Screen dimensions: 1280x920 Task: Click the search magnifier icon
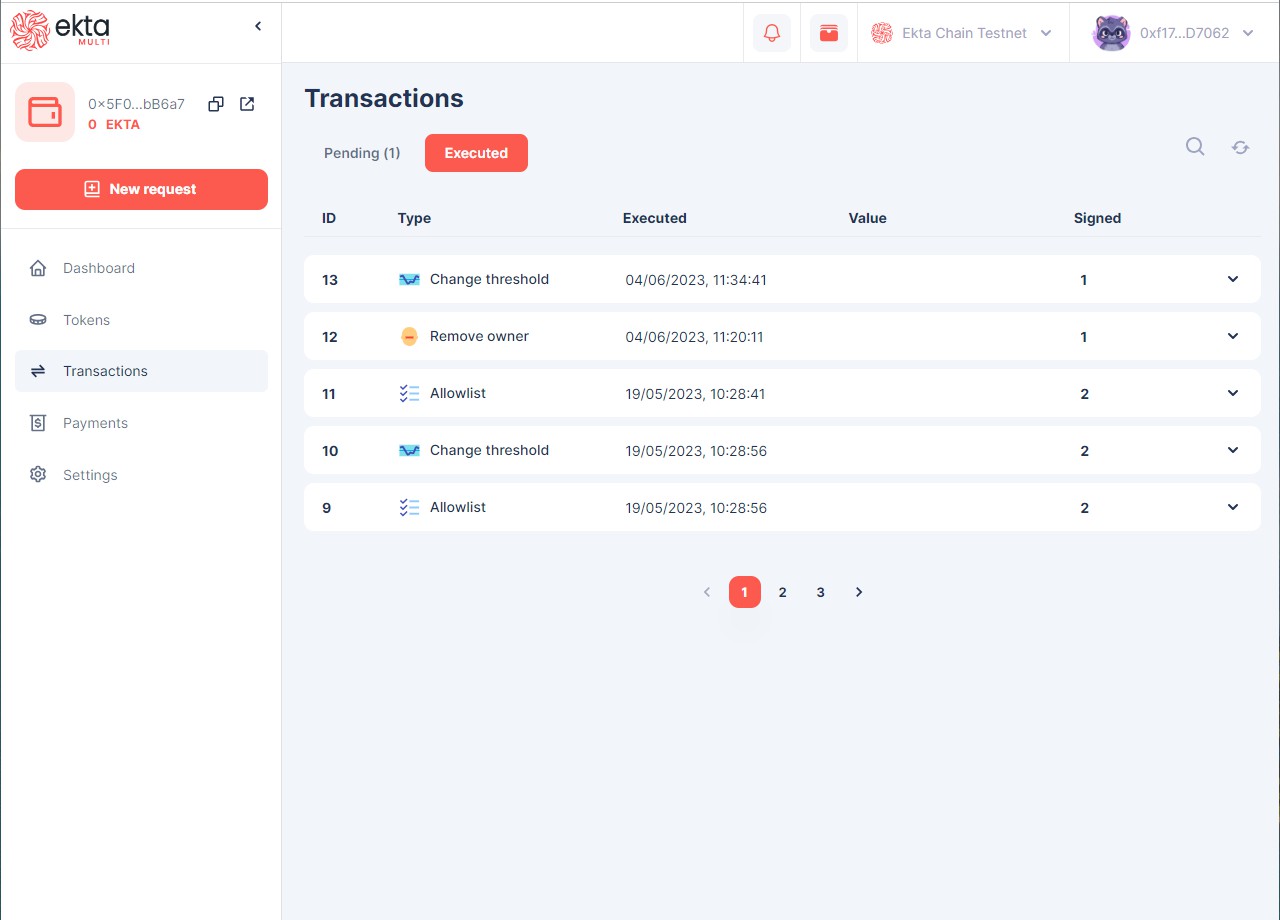point(1195,147)
